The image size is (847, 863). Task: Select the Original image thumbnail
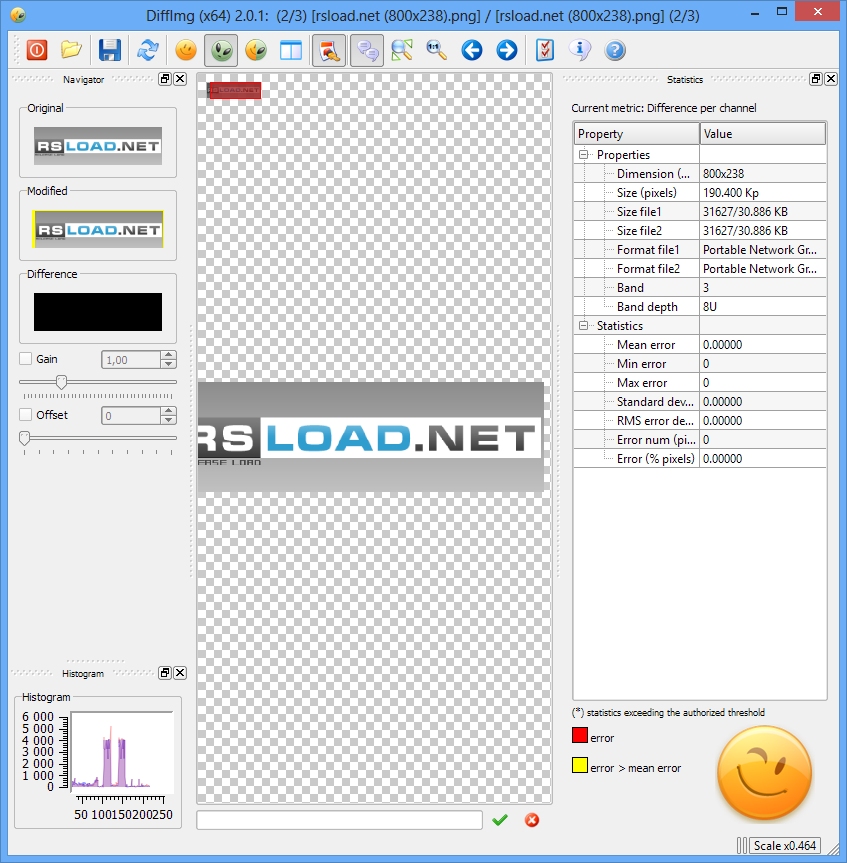coord(98,146)
